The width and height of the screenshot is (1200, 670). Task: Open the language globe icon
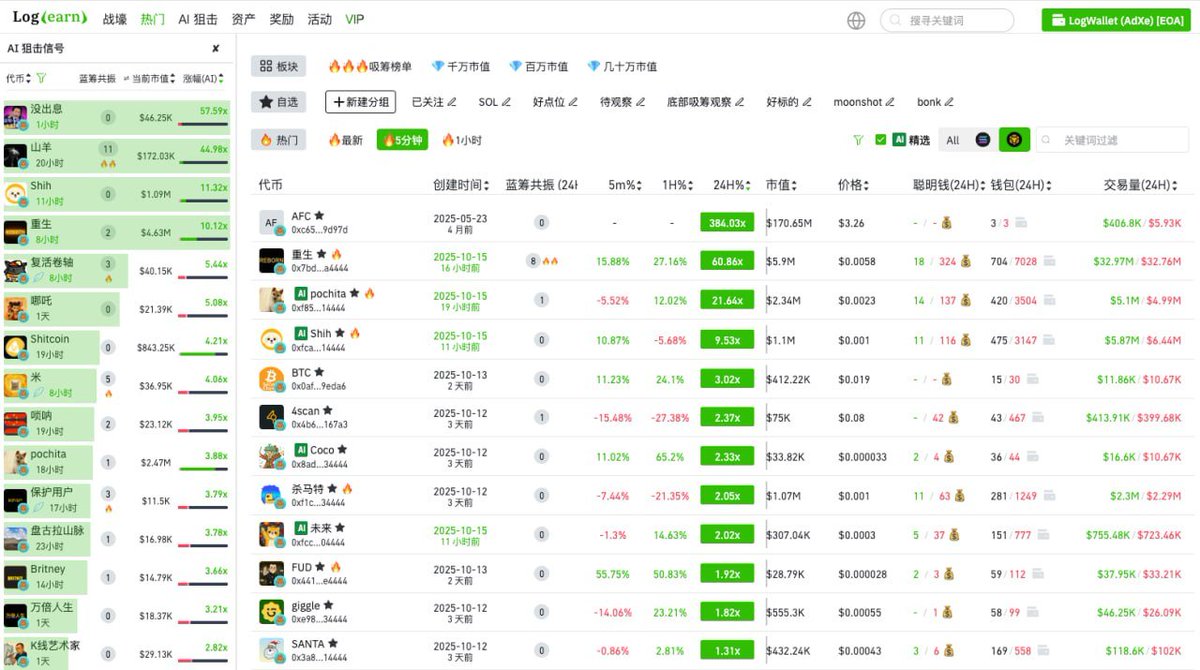tap(856, 20)
